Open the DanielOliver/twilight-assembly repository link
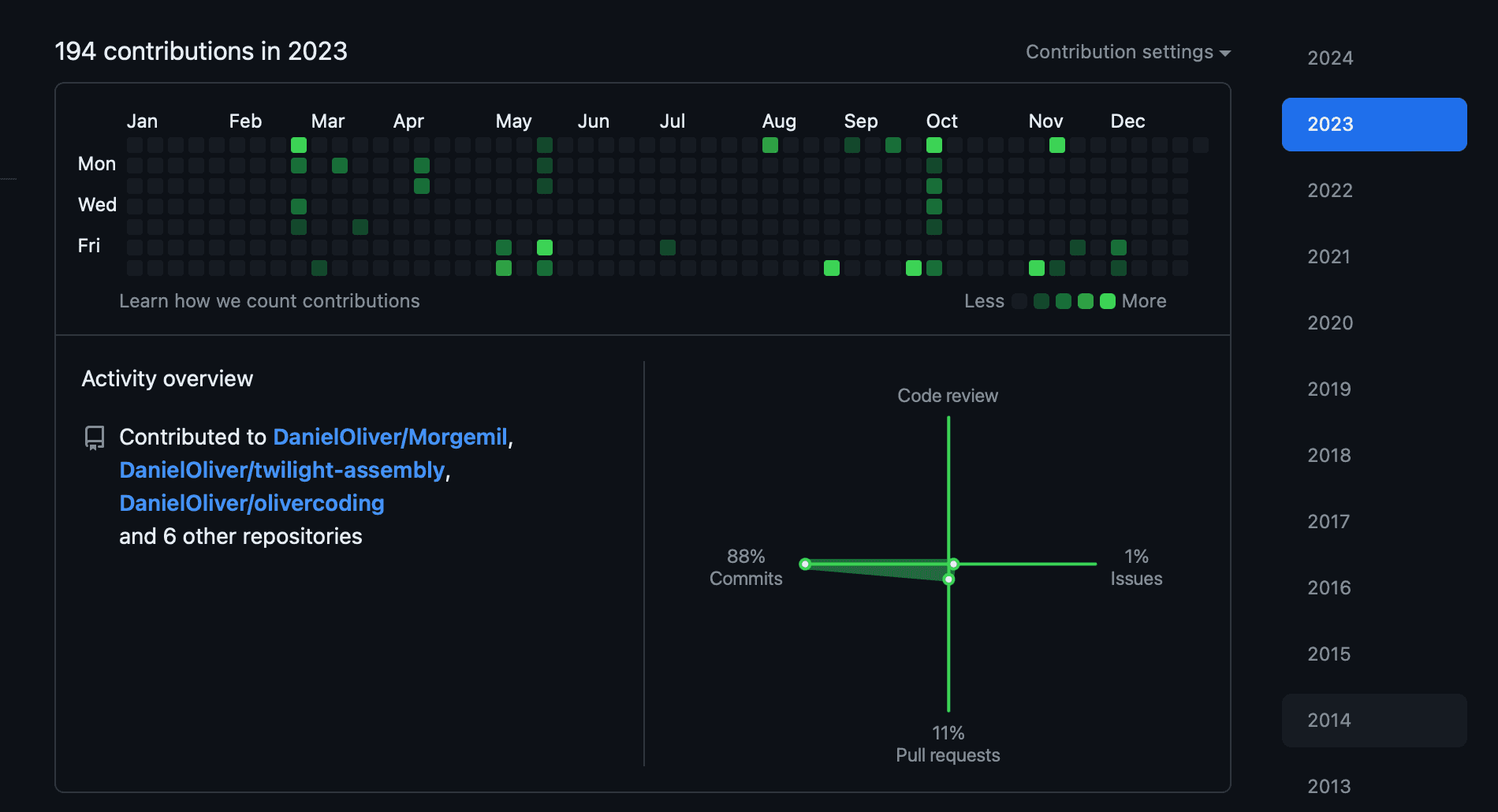The image size is (1498, 812). [x=282, y=470]
